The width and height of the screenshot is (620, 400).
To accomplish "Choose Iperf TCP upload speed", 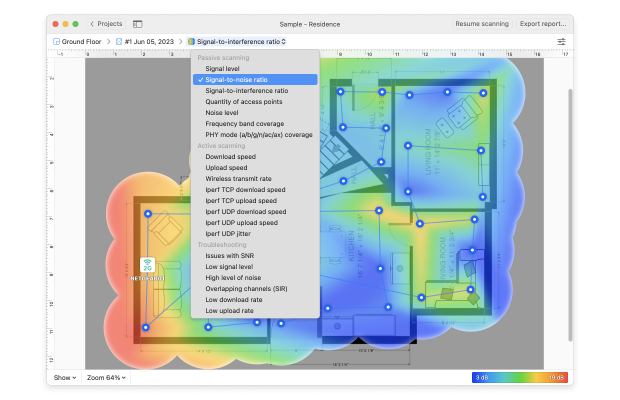I will tap(255, 201).
